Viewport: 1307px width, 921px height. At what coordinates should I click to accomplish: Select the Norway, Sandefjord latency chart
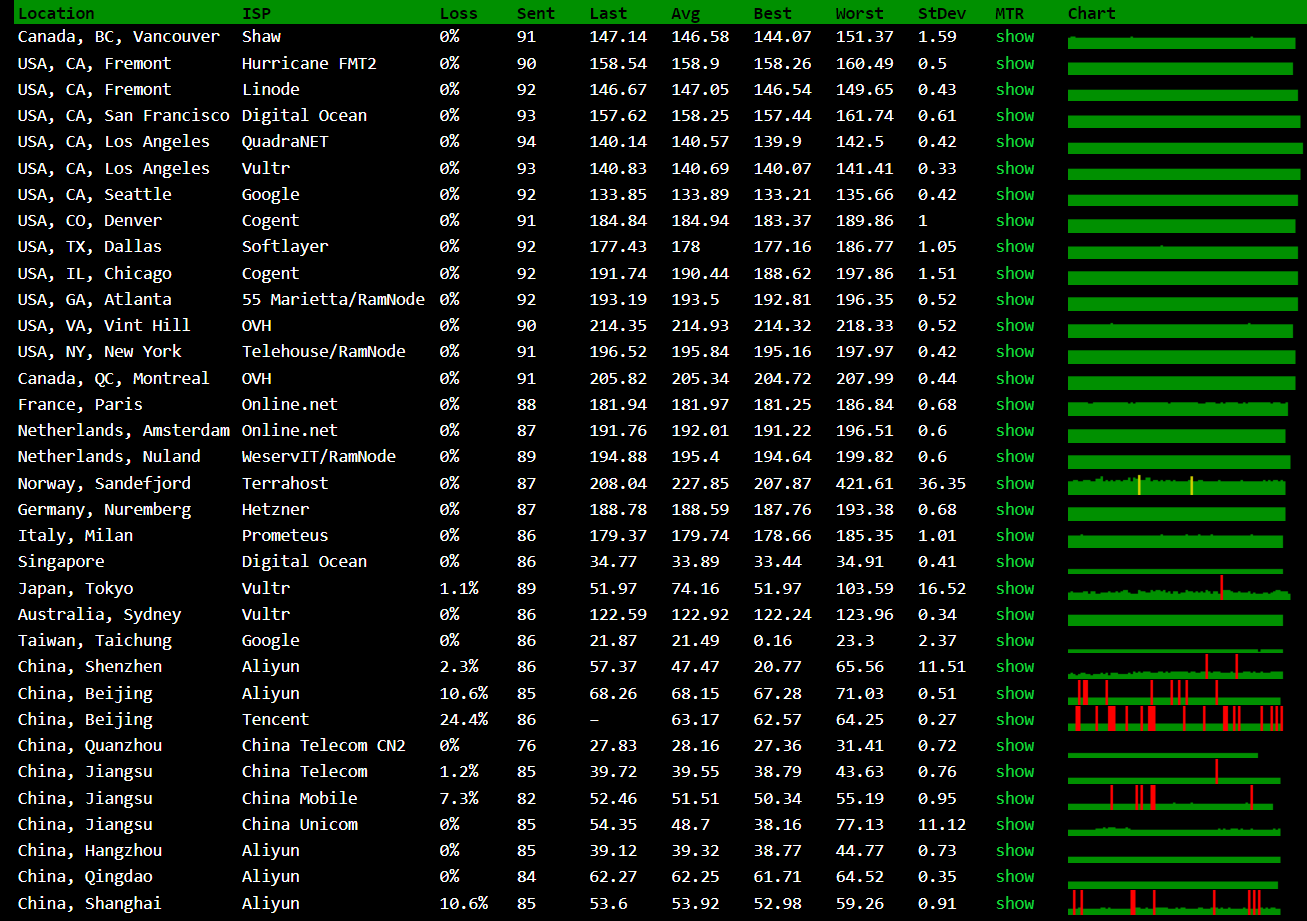1177,485
